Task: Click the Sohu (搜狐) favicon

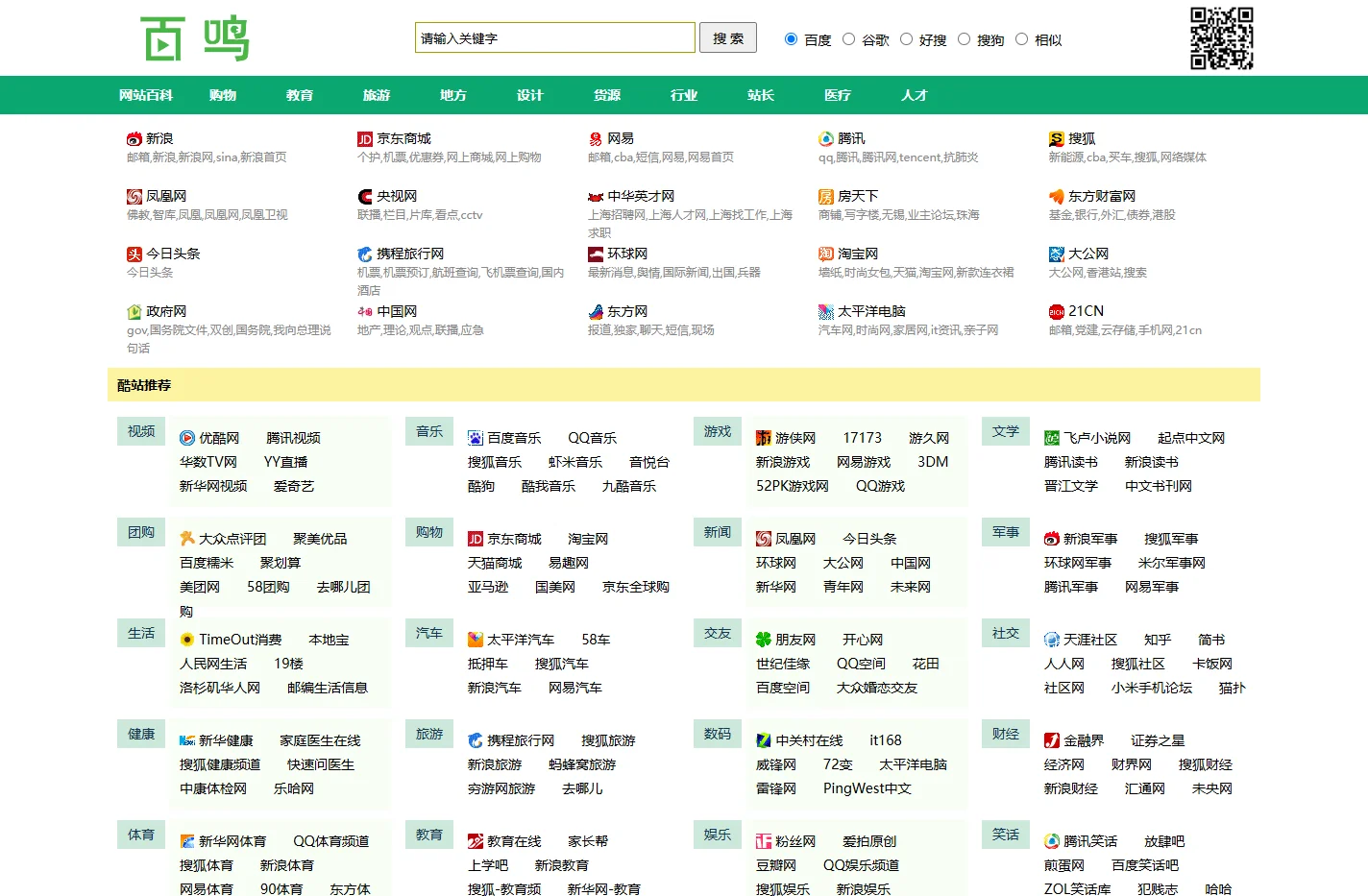Action: pos(1057,139)
